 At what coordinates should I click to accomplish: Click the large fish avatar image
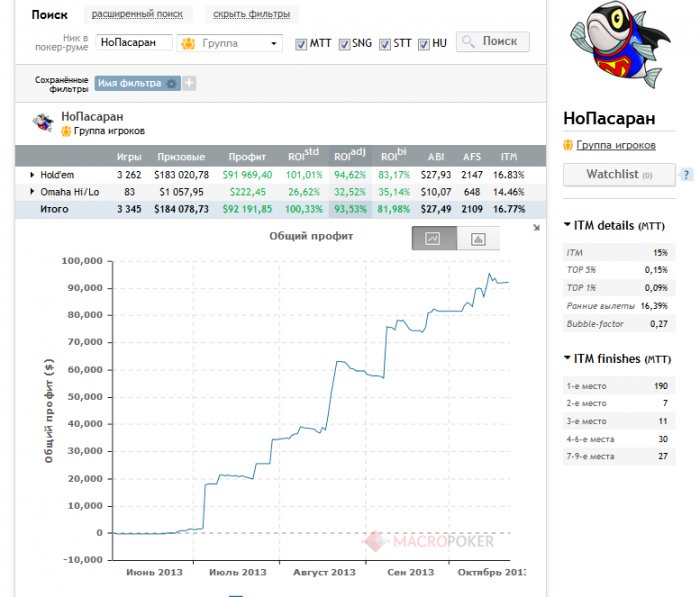[619, 45]
